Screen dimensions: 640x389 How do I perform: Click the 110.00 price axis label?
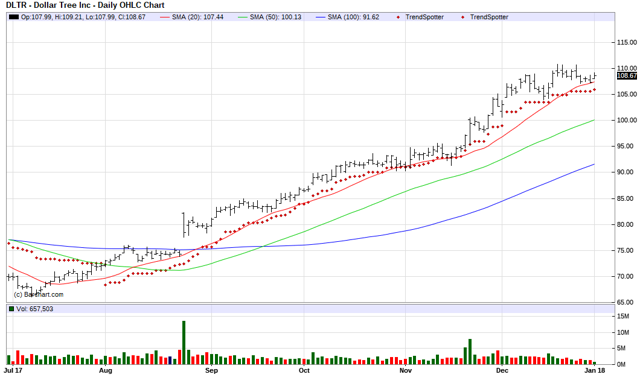click(x=627, y=68)
